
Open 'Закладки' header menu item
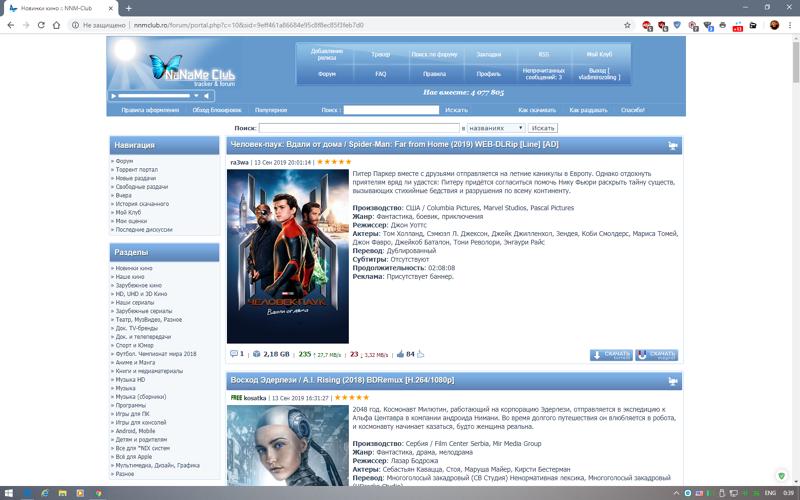[489, 54]
